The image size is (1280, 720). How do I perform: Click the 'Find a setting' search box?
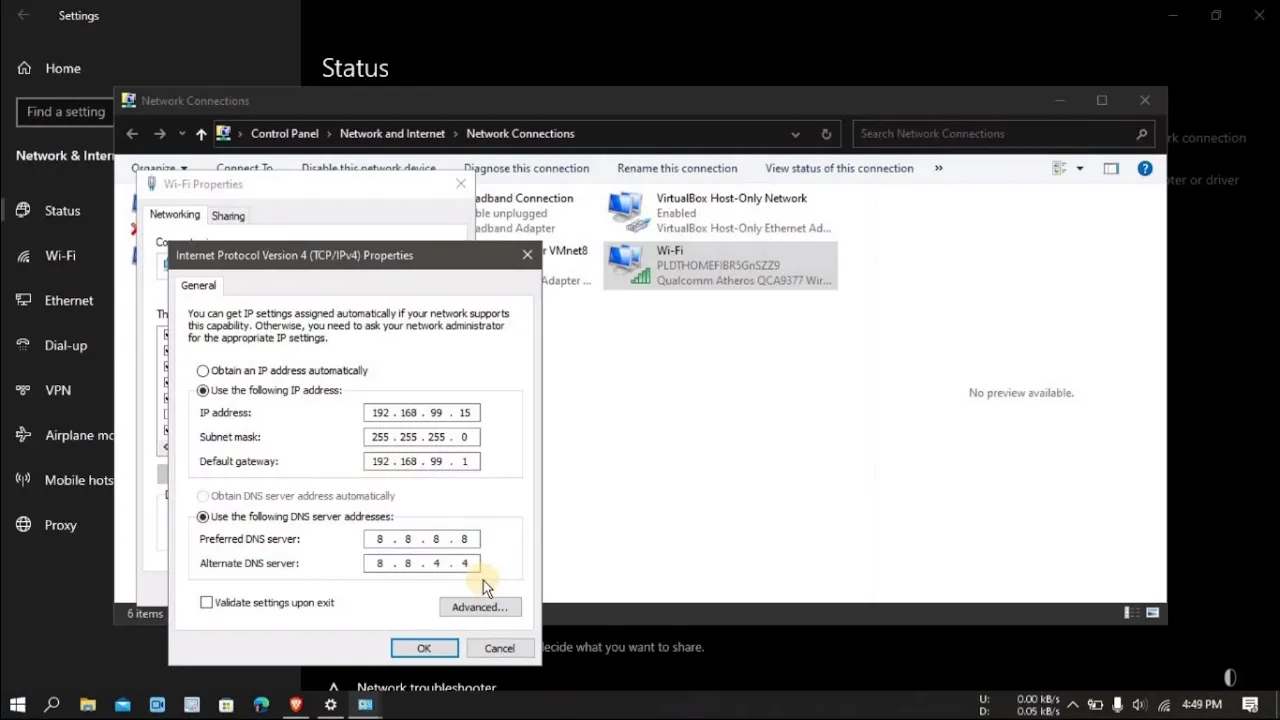(x=66, y=112)
